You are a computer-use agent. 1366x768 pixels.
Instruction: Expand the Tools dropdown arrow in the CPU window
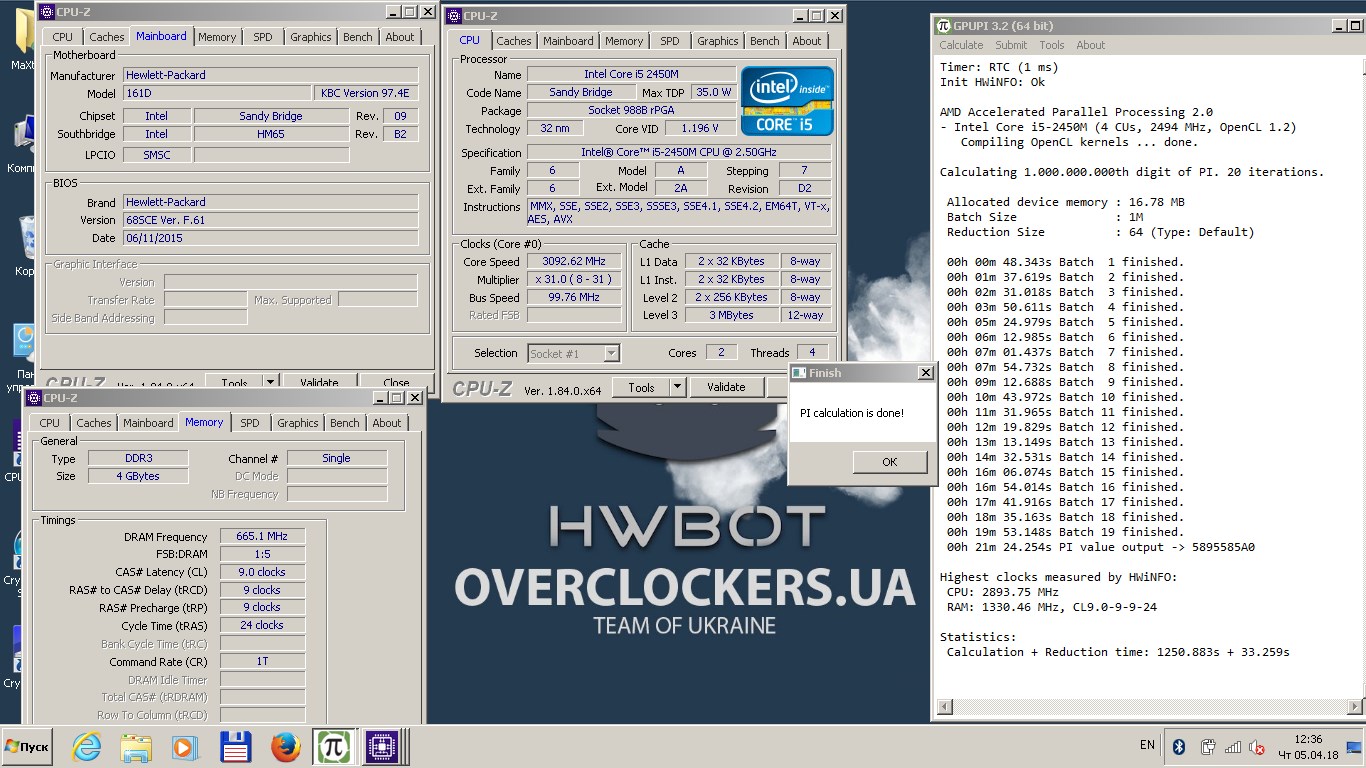point(677,387)
